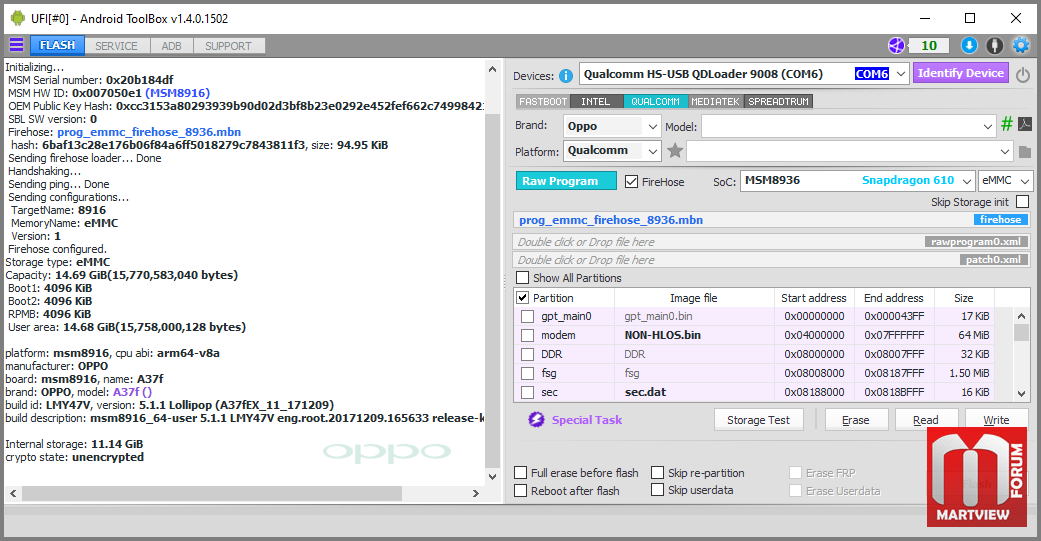
Task: Click the log vertical scrollbar down arrow
Action: point(492,477)
